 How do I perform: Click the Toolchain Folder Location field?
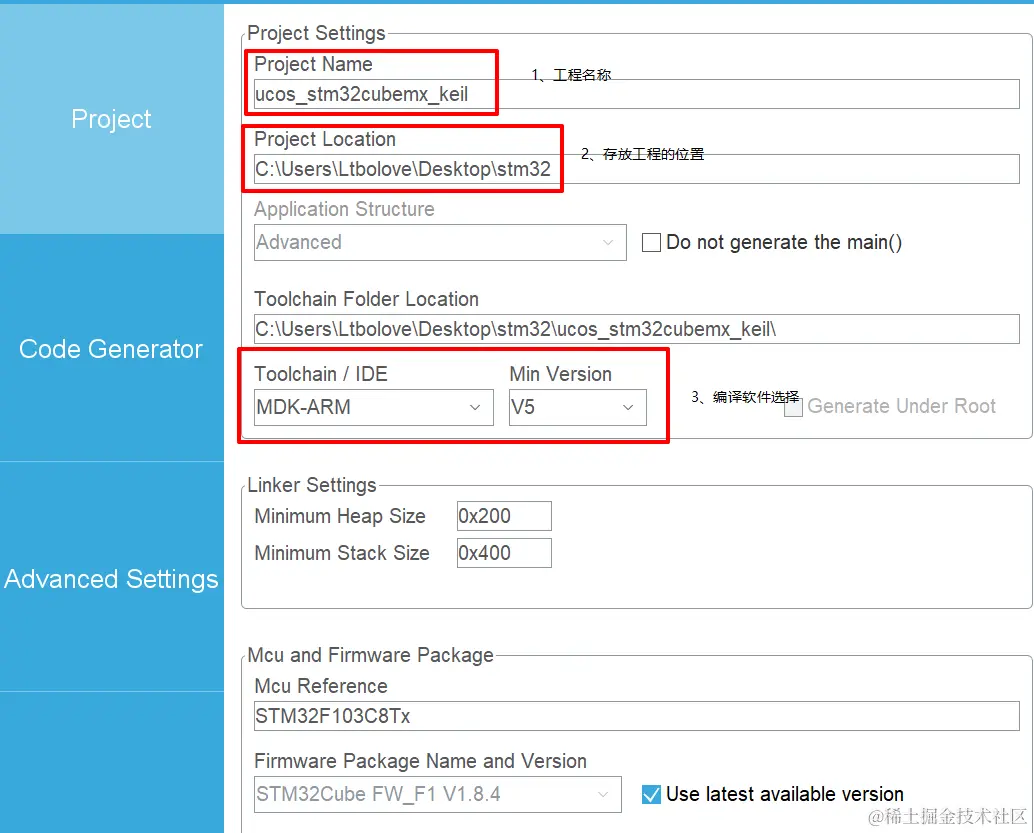tap(635, 328)
